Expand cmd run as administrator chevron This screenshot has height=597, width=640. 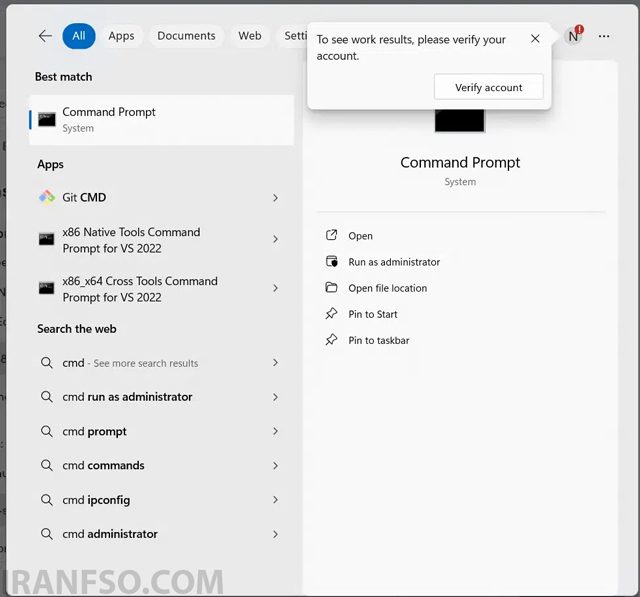tap(276, 397)
